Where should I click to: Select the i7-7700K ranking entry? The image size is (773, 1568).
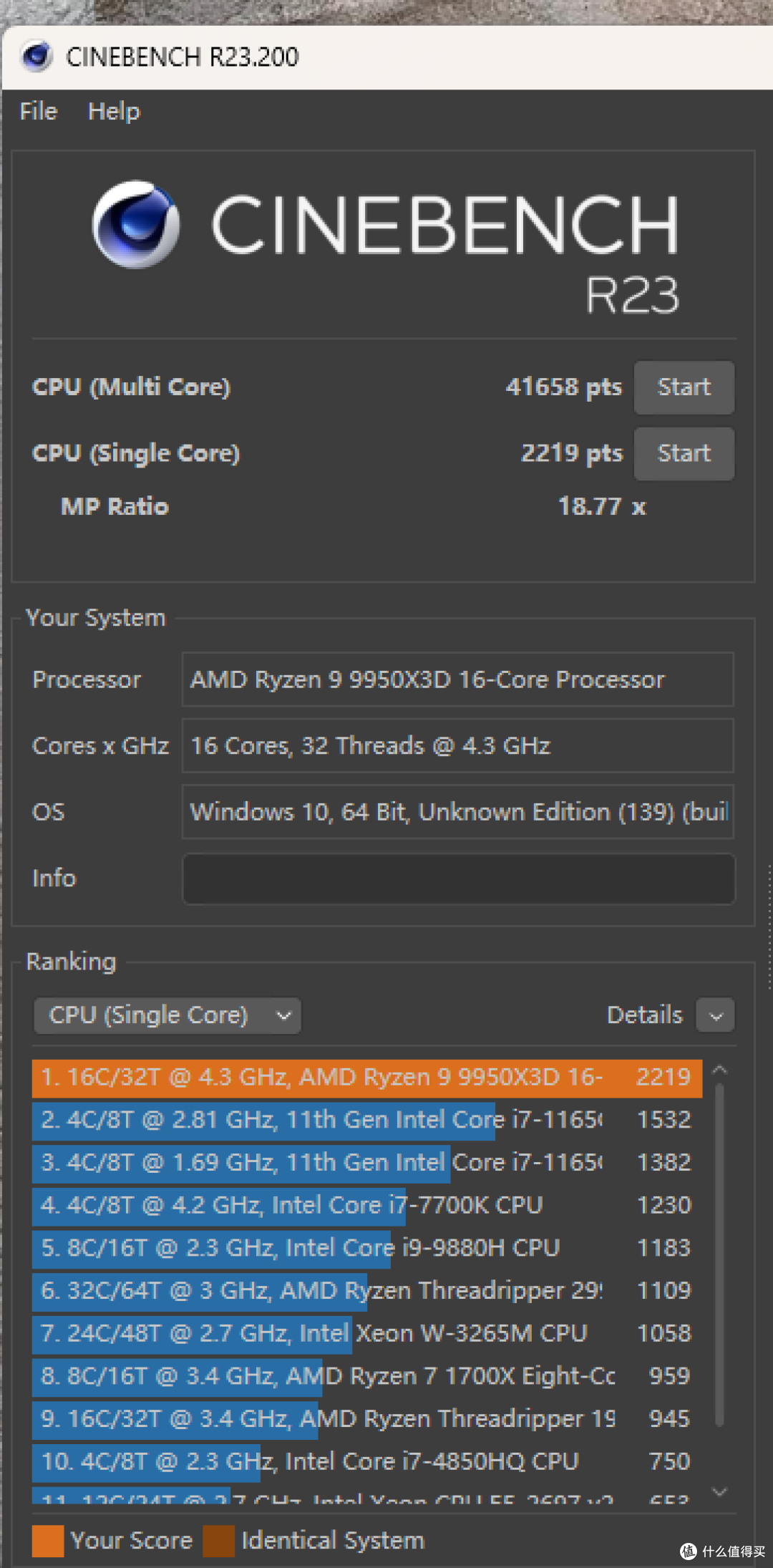[366, 1205]
